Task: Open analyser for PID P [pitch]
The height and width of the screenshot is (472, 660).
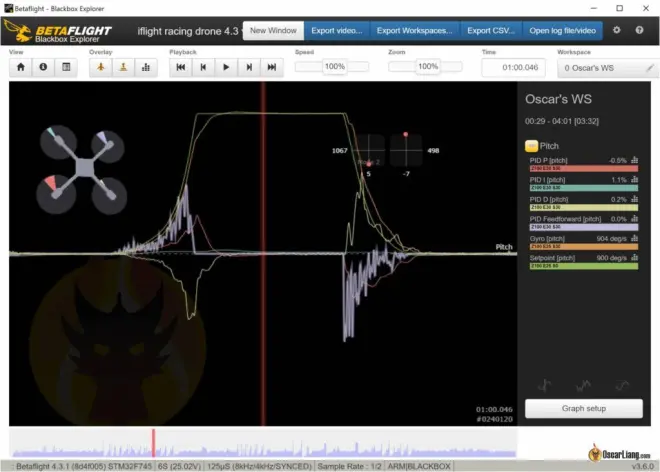Action: [x=634, y=160]
